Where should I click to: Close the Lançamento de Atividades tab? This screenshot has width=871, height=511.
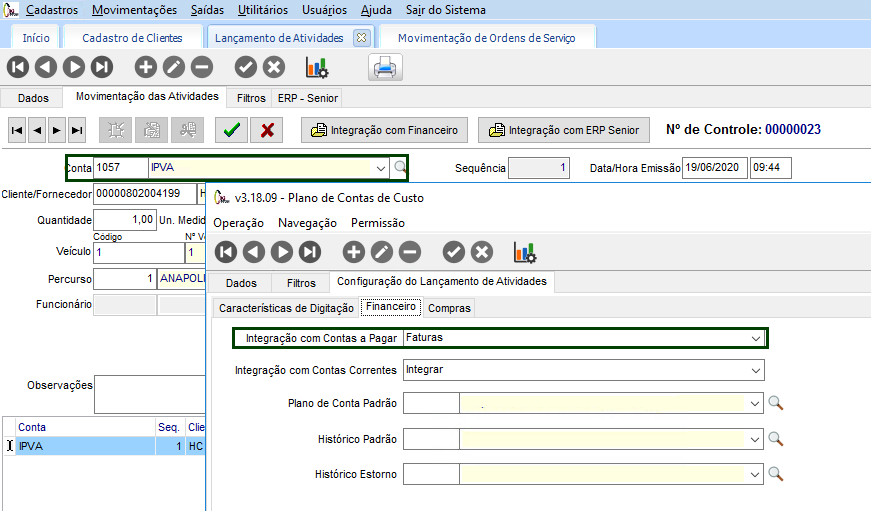(x=361, y=37)
